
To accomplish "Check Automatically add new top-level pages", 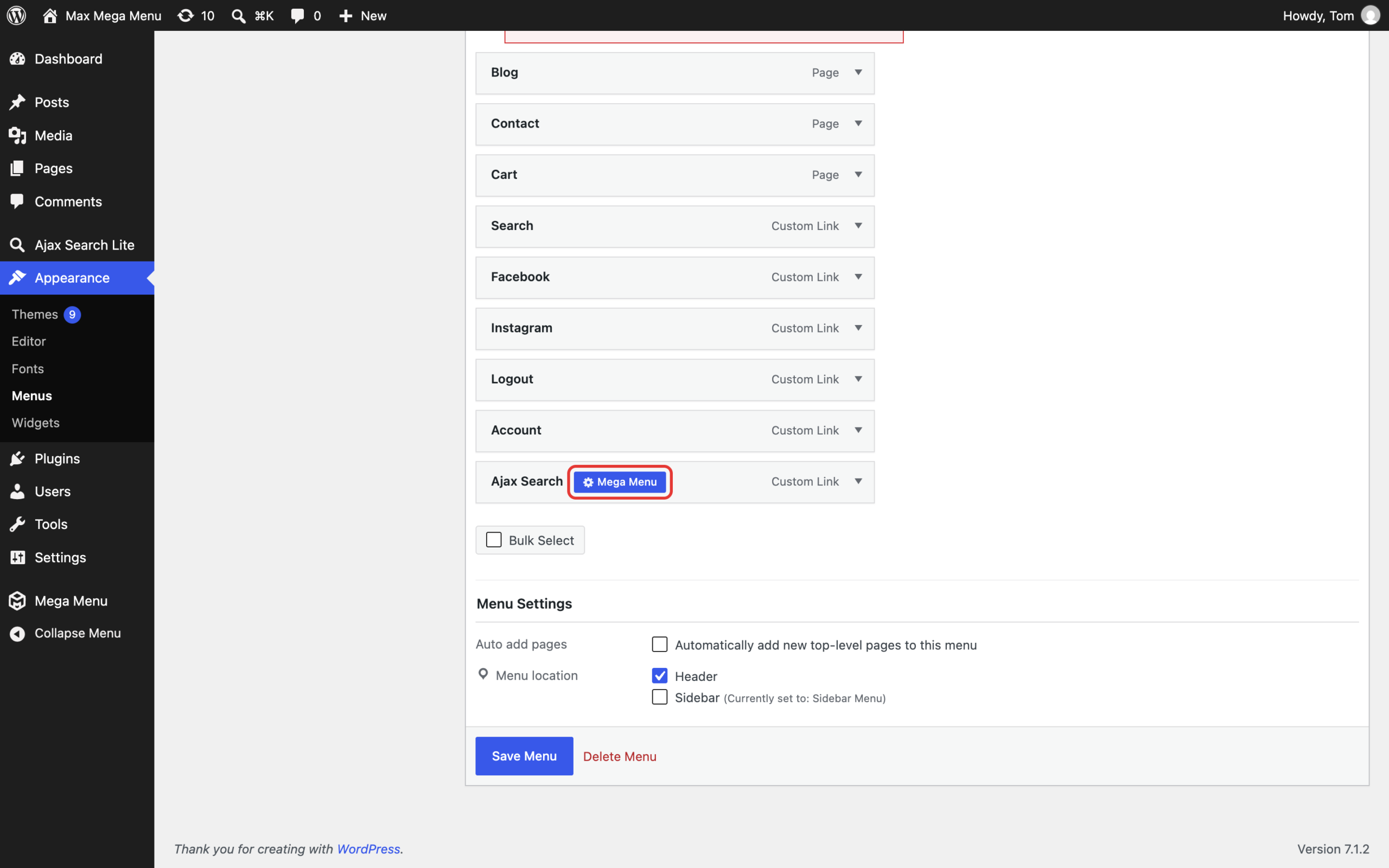I will click(x=659, y=644).
